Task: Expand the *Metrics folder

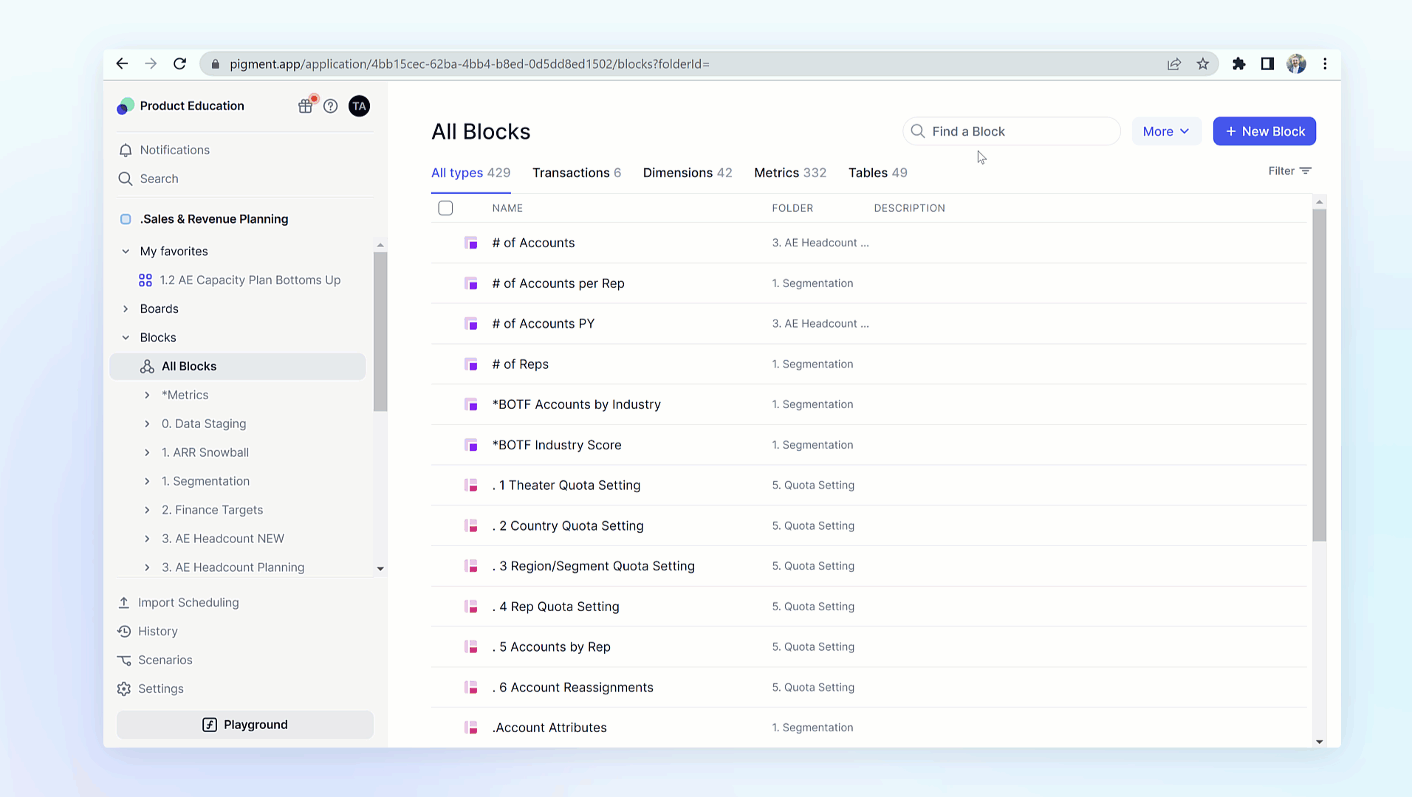Action: [147, 395]
